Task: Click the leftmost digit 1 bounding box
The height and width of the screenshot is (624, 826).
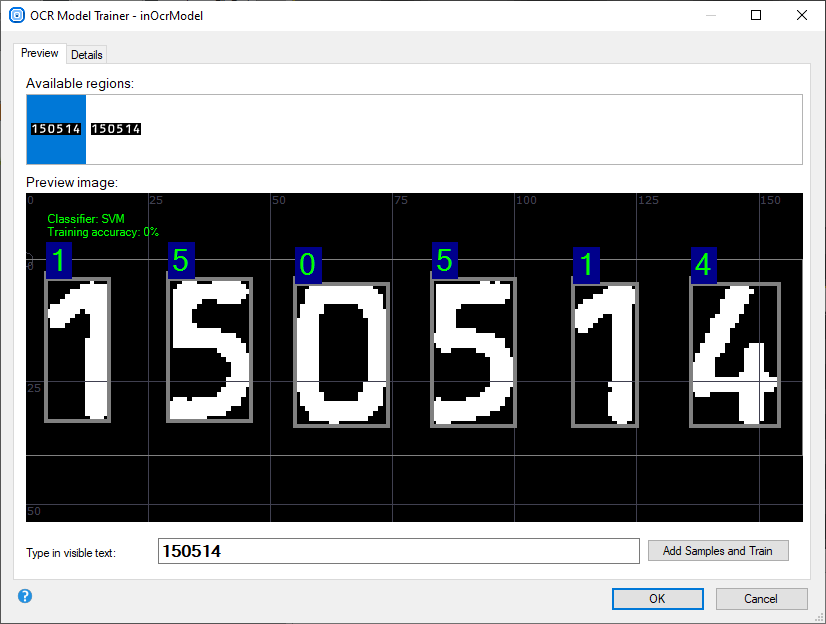Action: 78,350
